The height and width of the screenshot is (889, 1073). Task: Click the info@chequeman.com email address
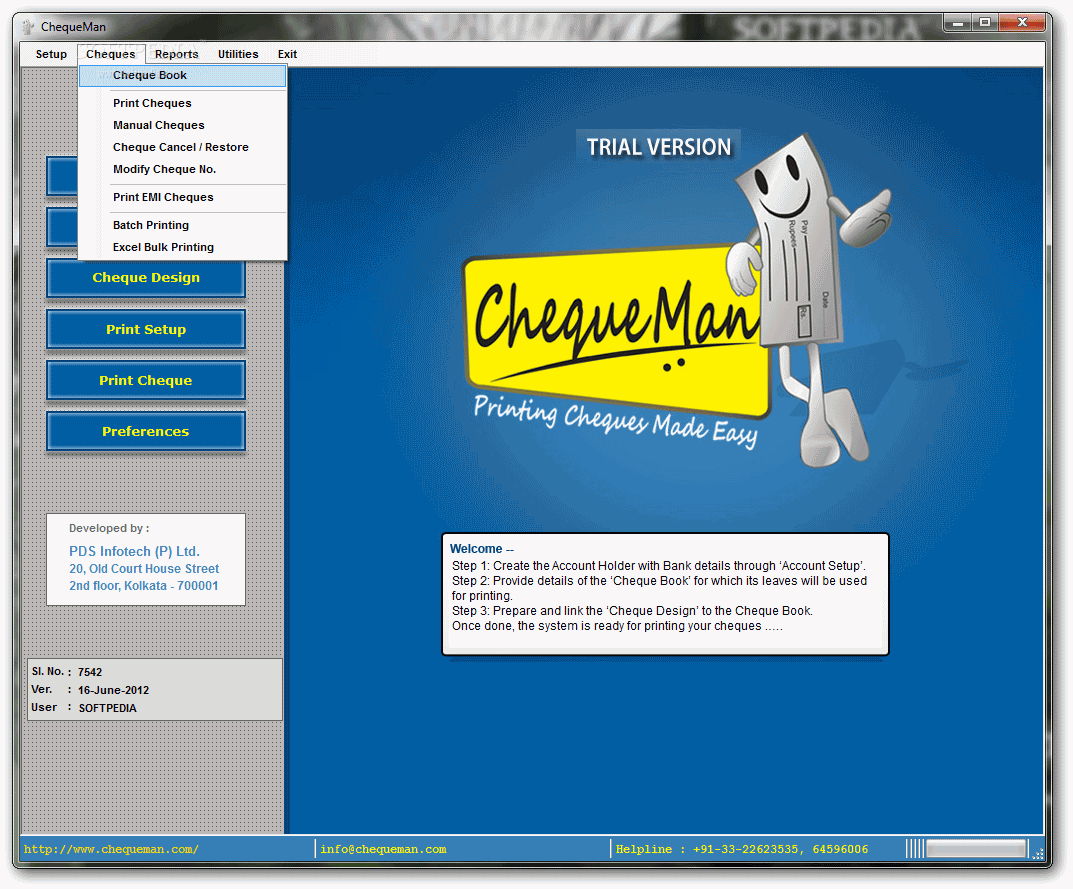point(383,849)
